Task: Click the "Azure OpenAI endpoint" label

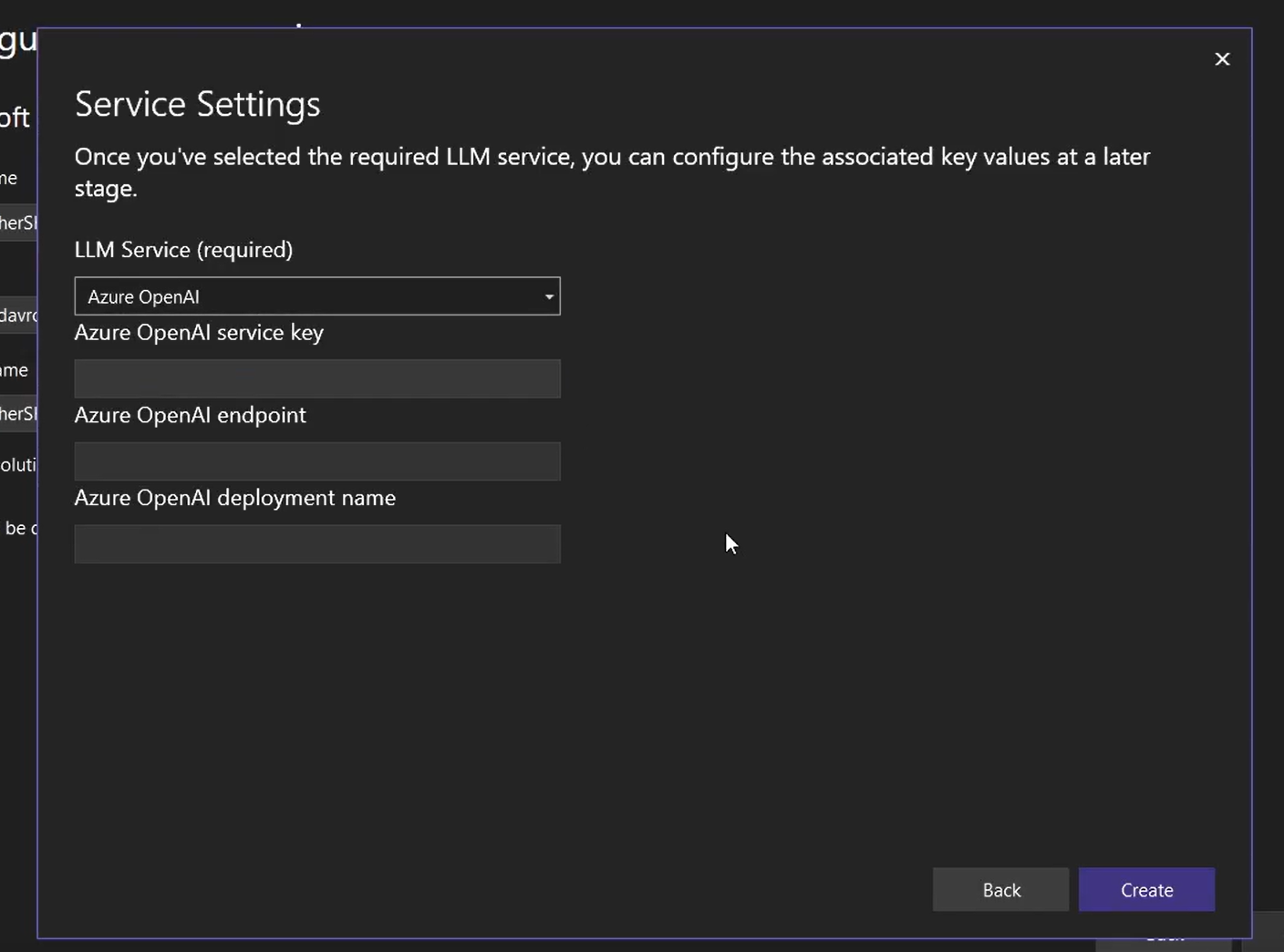Action: pos(190,416)
